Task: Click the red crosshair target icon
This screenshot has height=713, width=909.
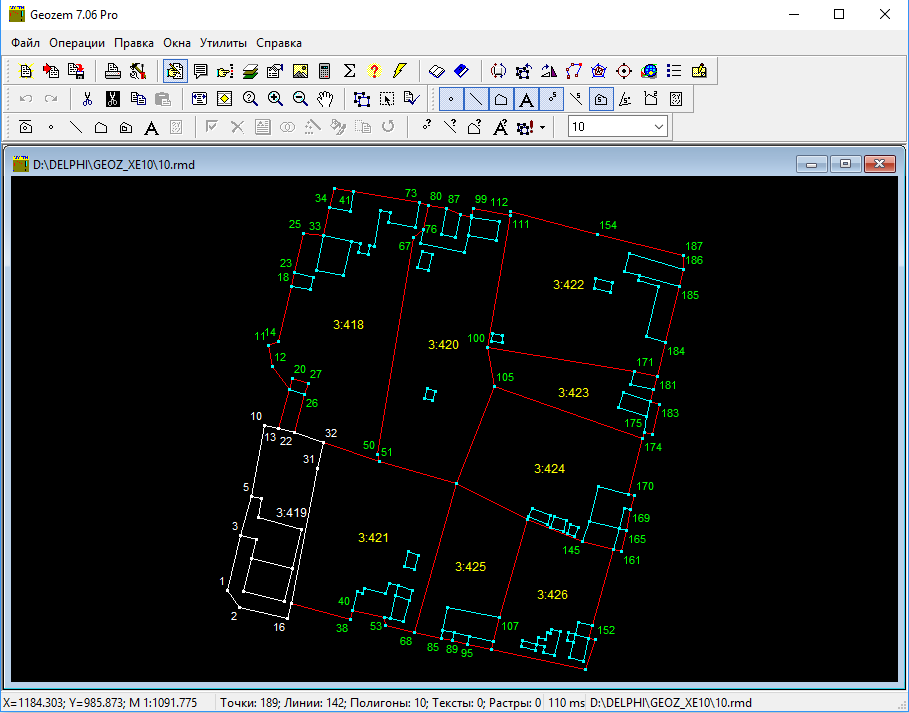Action: point(624,71)
